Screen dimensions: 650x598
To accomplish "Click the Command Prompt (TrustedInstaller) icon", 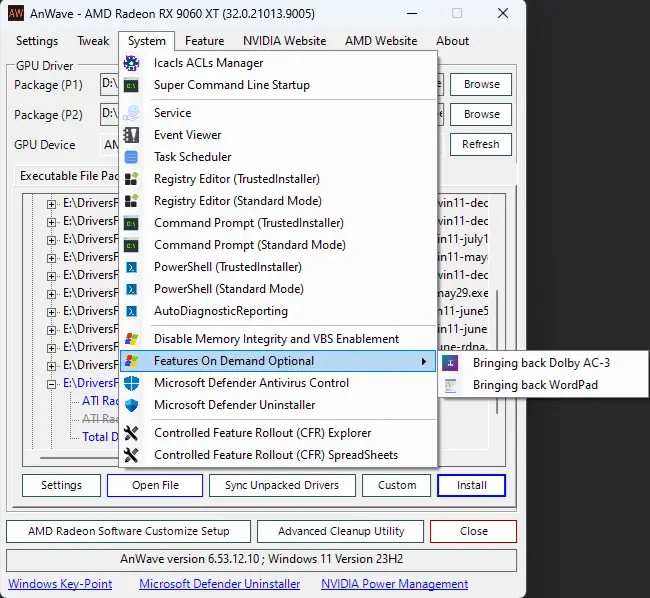I will pyautogui.click(x=131, y=223).
